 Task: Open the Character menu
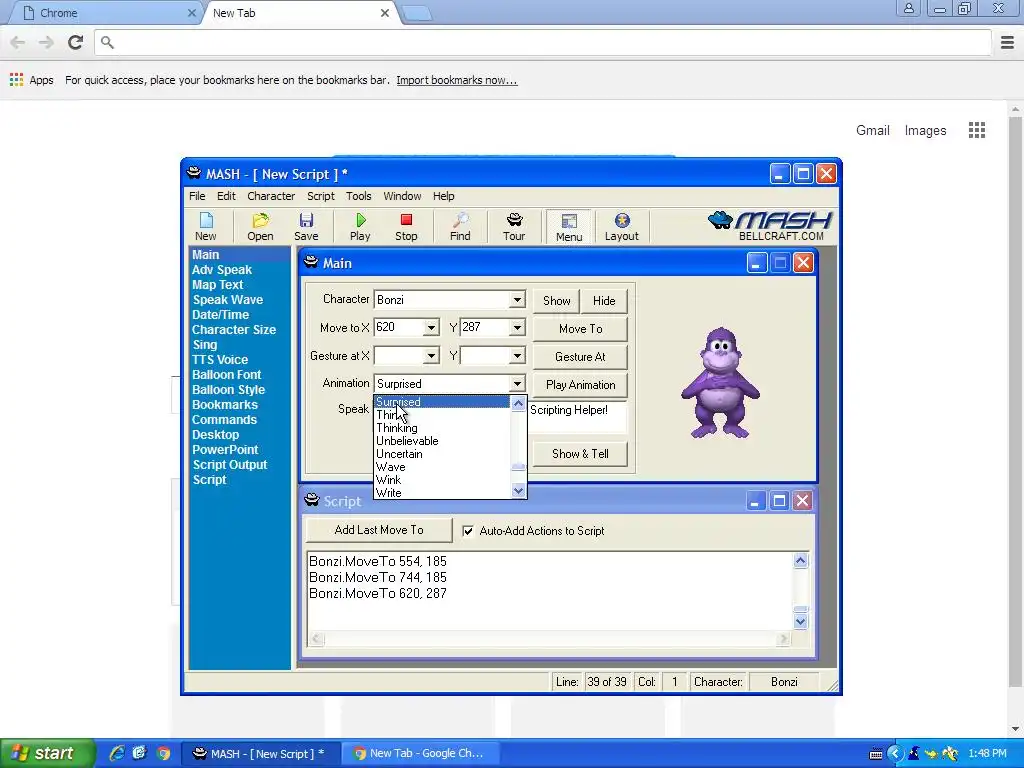(x=271, y=196)
